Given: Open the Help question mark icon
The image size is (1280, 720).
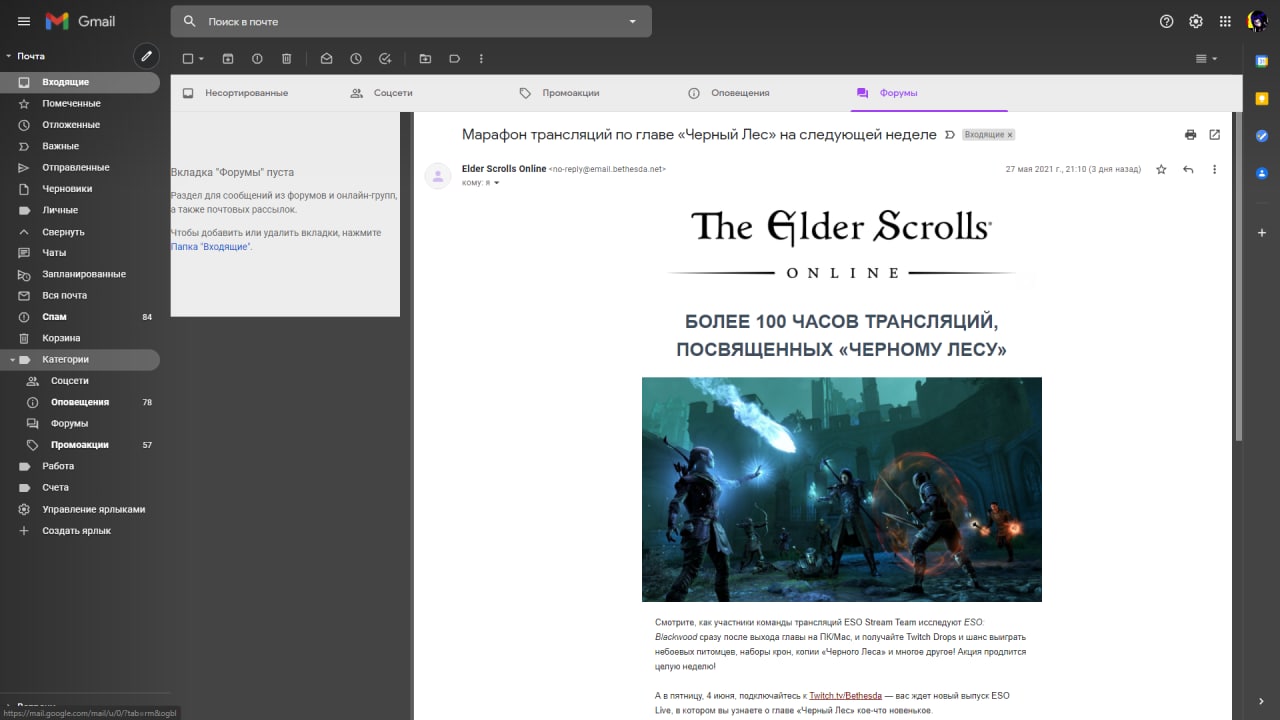Looking at the screenshot, I should (x=1166, y=21).
